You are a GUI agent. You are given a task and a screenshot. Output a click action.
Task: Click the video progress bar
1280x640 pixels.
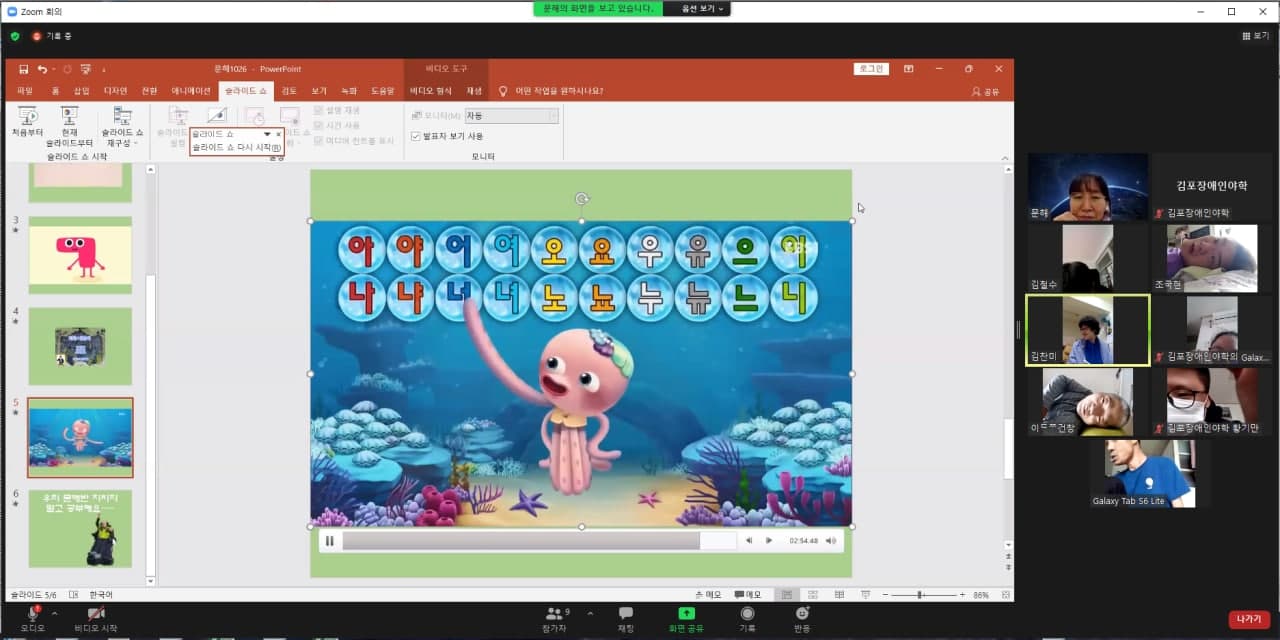pyautogui.click(x=539, y=541)
